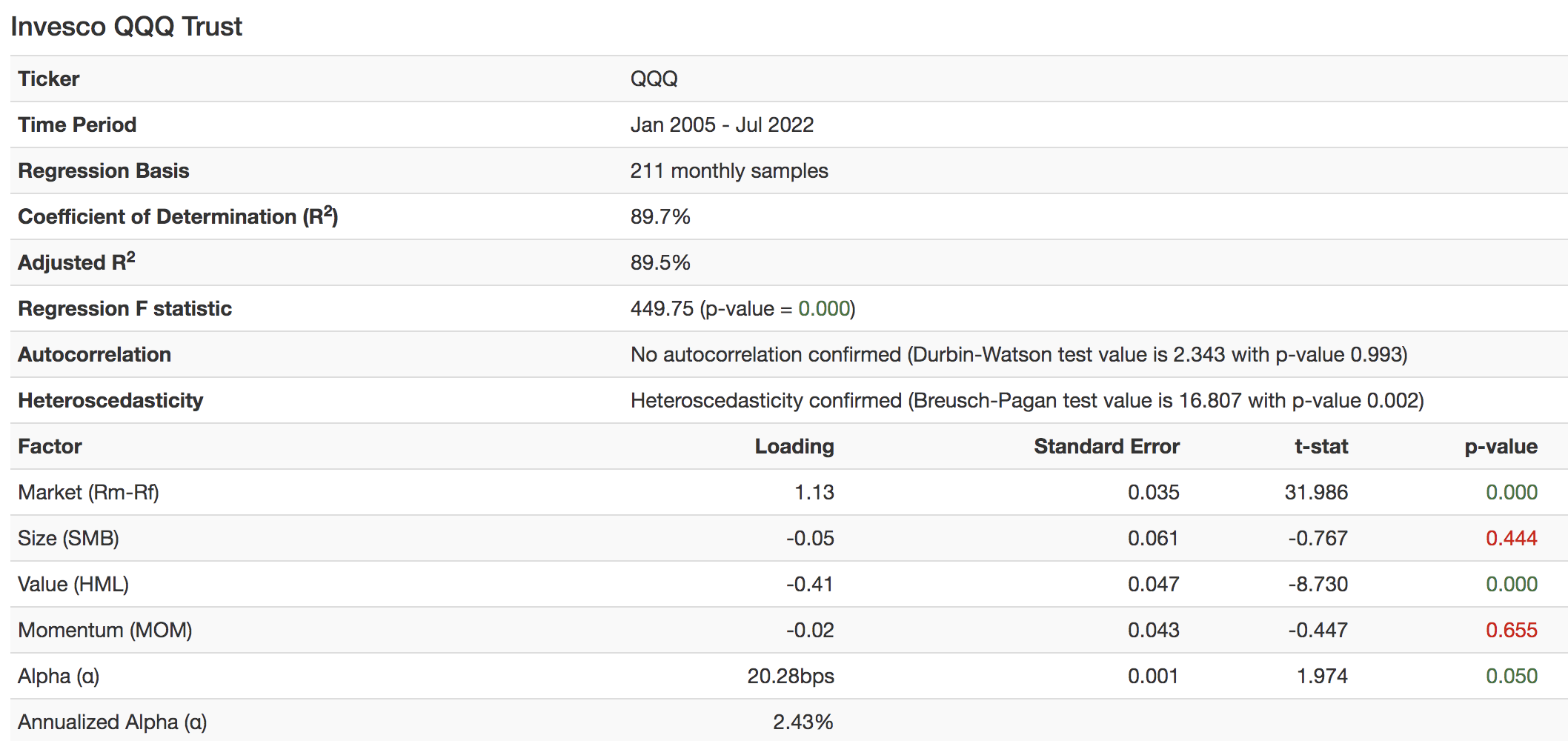The width and height of the screenshot is (1568, 741).
Task: Click the Value (HML) loading of -0.41
Action: [810, 584]
